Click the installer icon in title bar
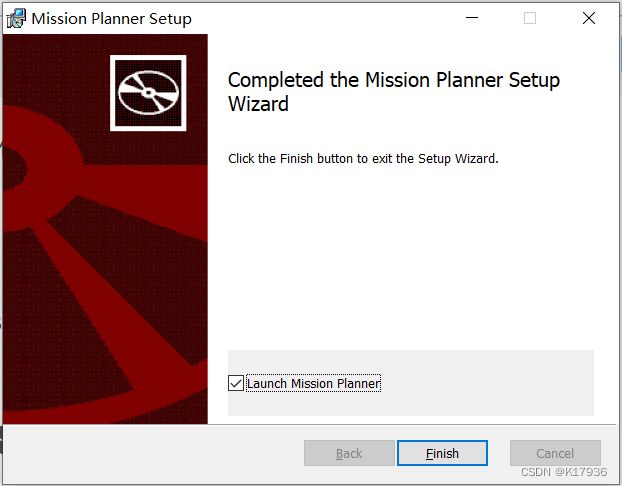 coord(16,18)
